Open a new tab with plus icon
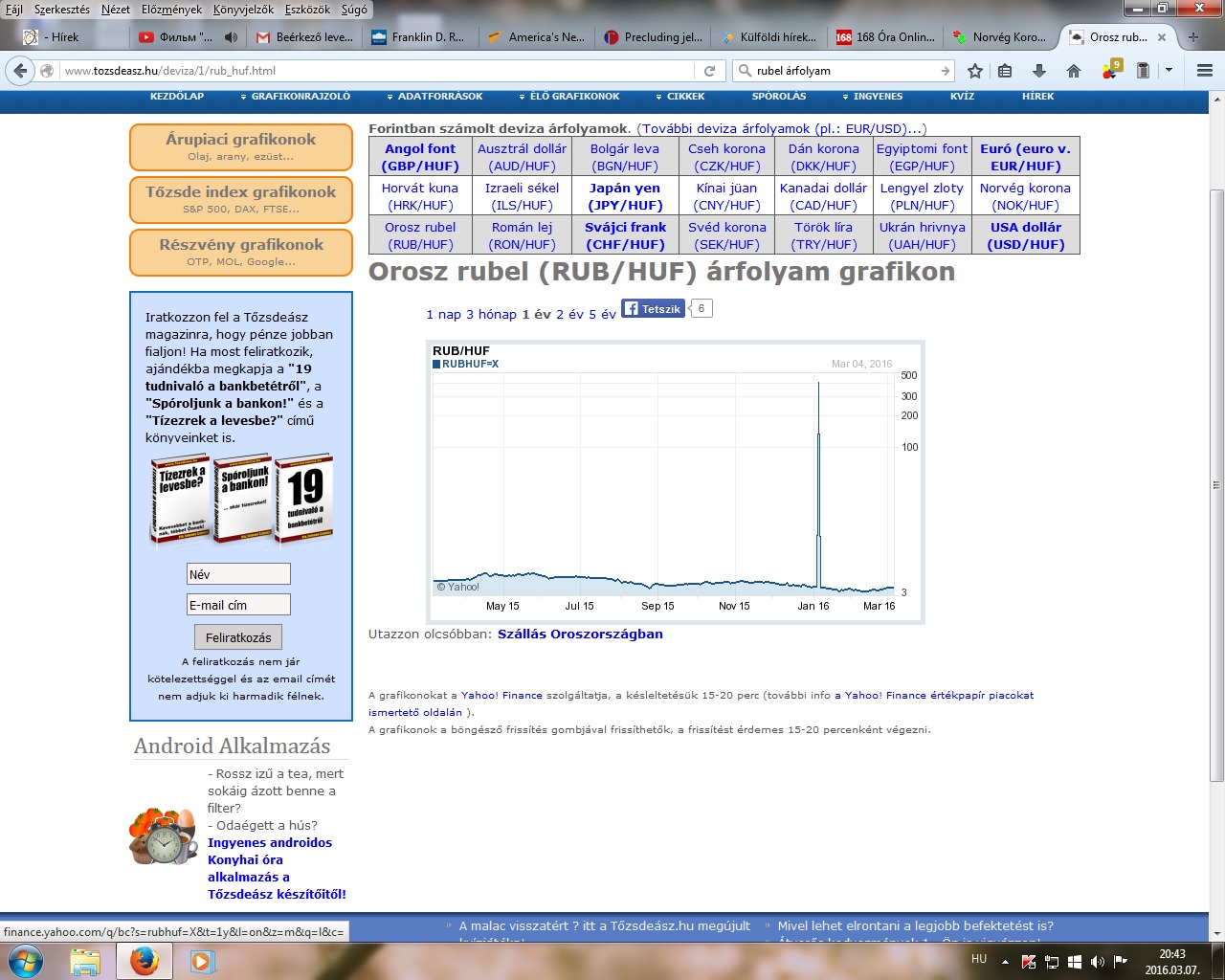1225x980 pixels. (x=1192, y=37)
